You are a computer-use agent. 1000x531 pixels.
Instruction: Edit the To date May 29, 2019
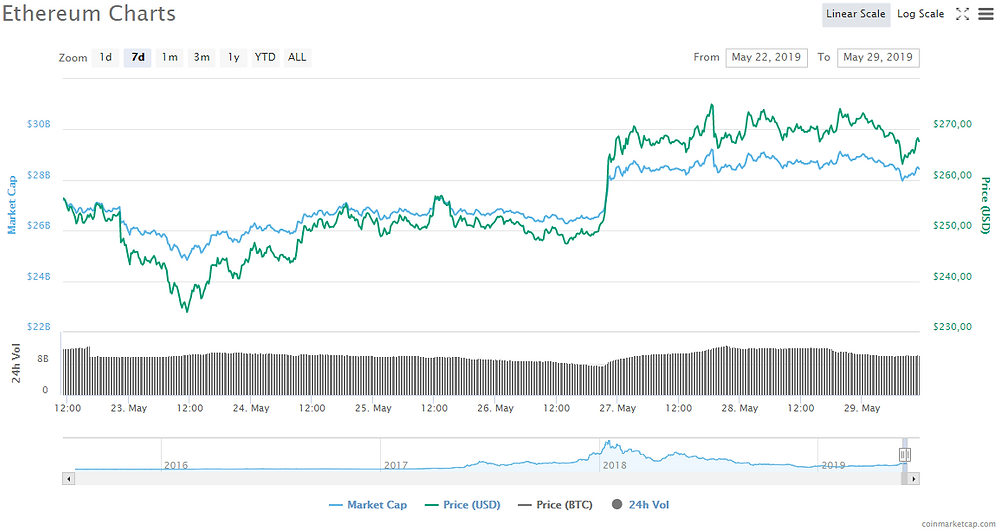[x=878, y=57]
